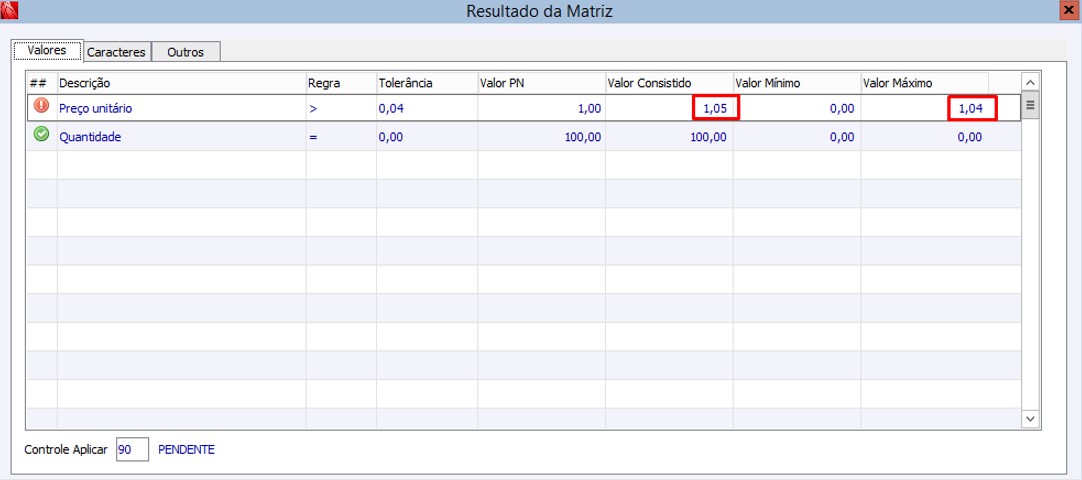
Task: Click the Controle Aplicar field with 90
Action: coord(132,450)
